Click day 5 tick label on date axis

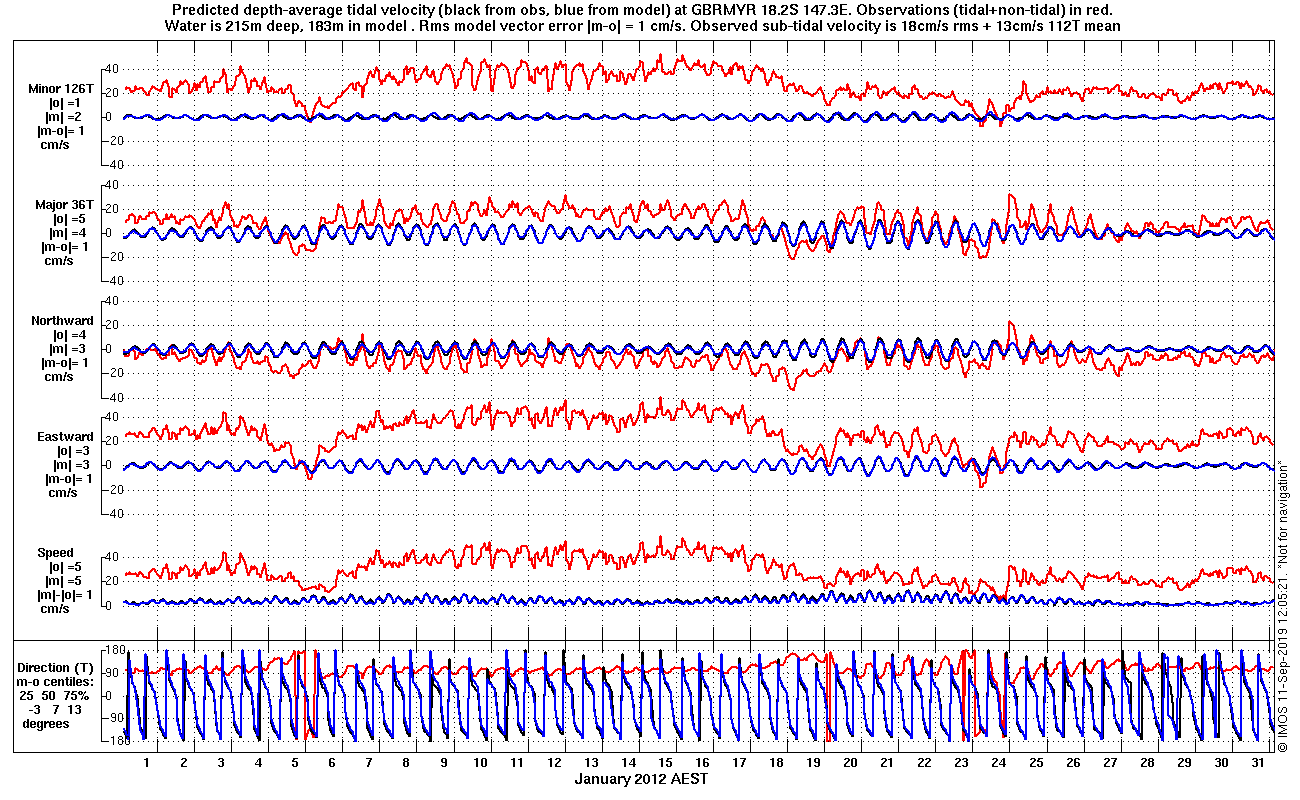click(295, 763)
